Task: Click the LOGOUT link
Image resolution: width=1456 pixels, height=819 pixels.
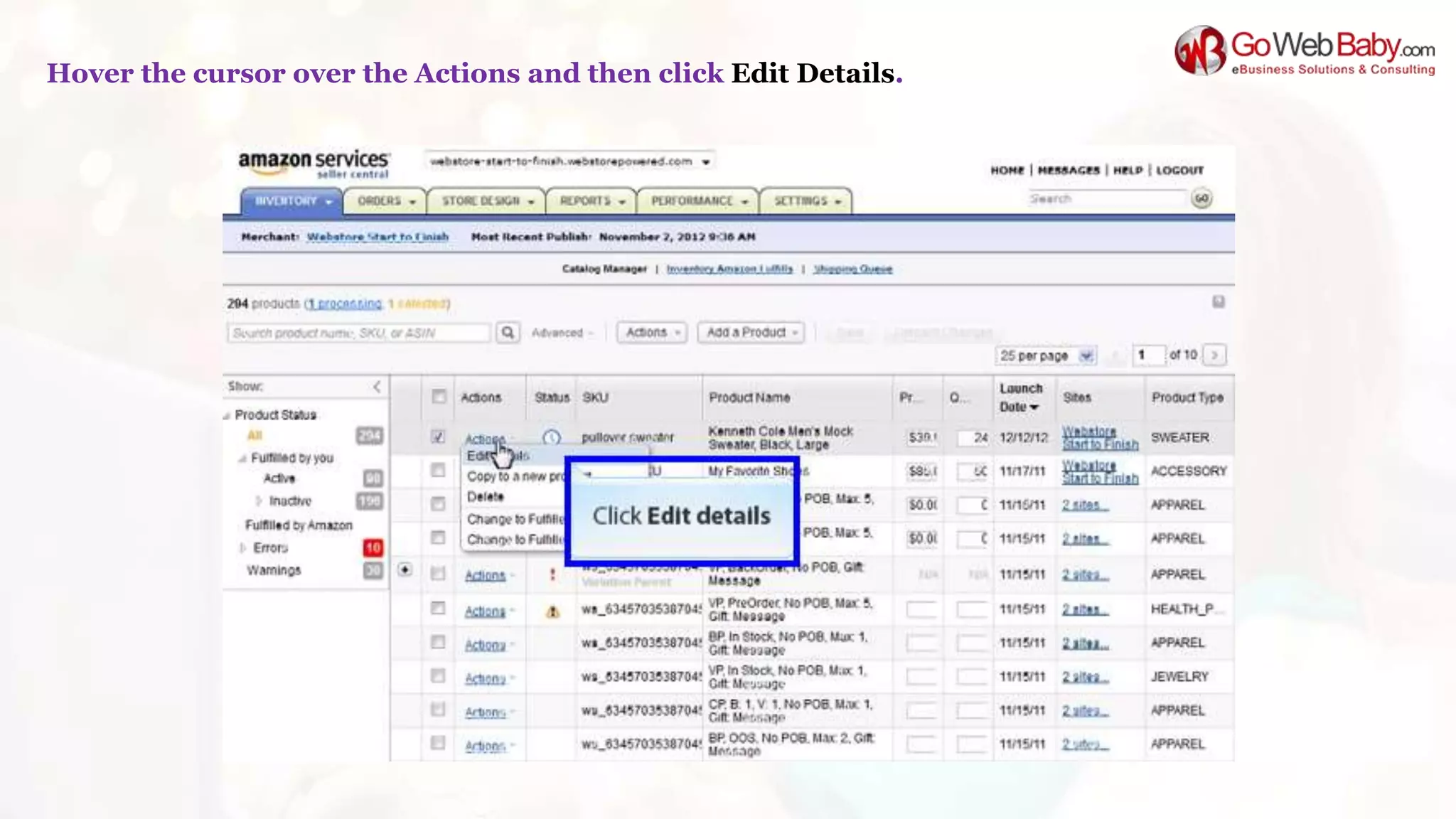Action: (1180, 171)
